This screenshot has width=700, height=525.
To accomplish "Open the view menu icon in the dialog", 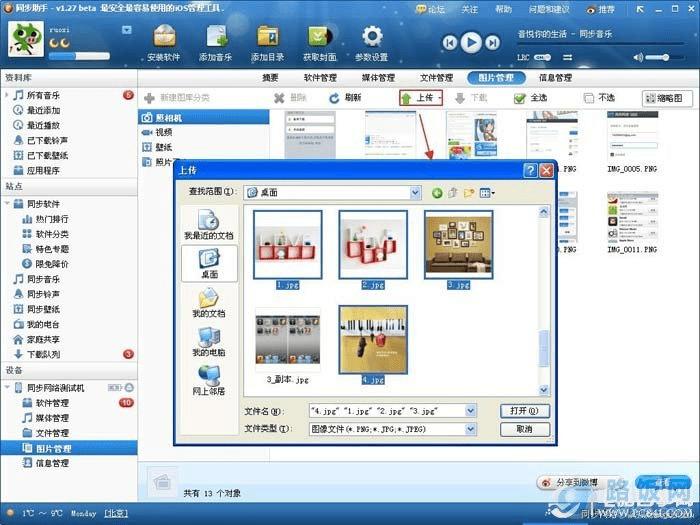I will point(487,193).
